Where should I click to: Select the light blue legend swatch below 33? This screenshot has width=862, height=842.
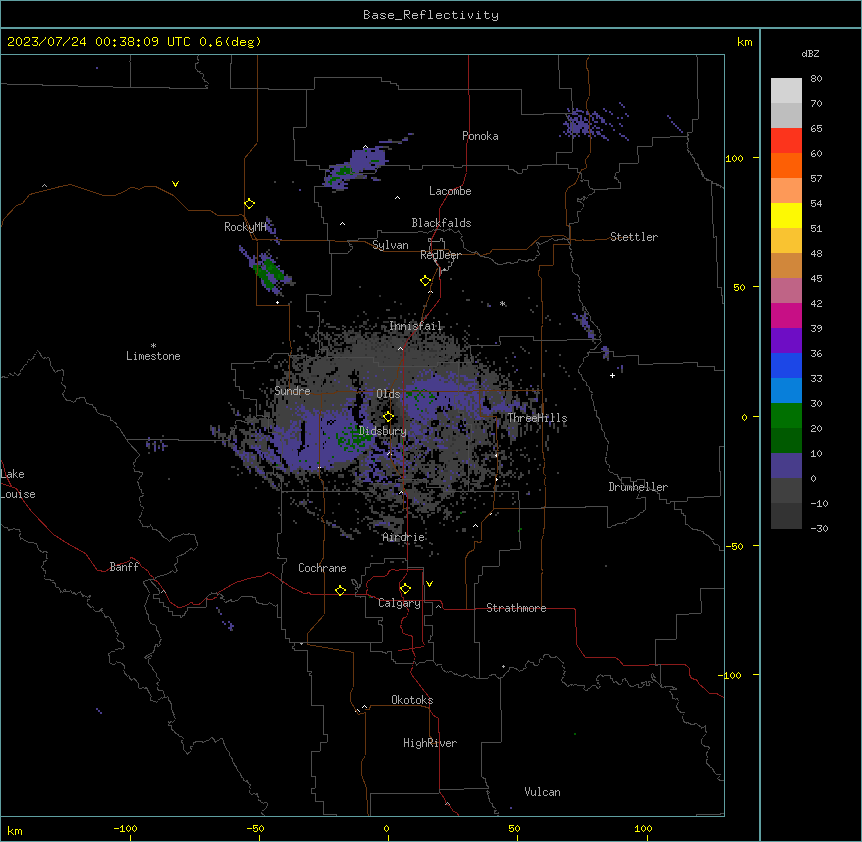click(x=786, y=391)
